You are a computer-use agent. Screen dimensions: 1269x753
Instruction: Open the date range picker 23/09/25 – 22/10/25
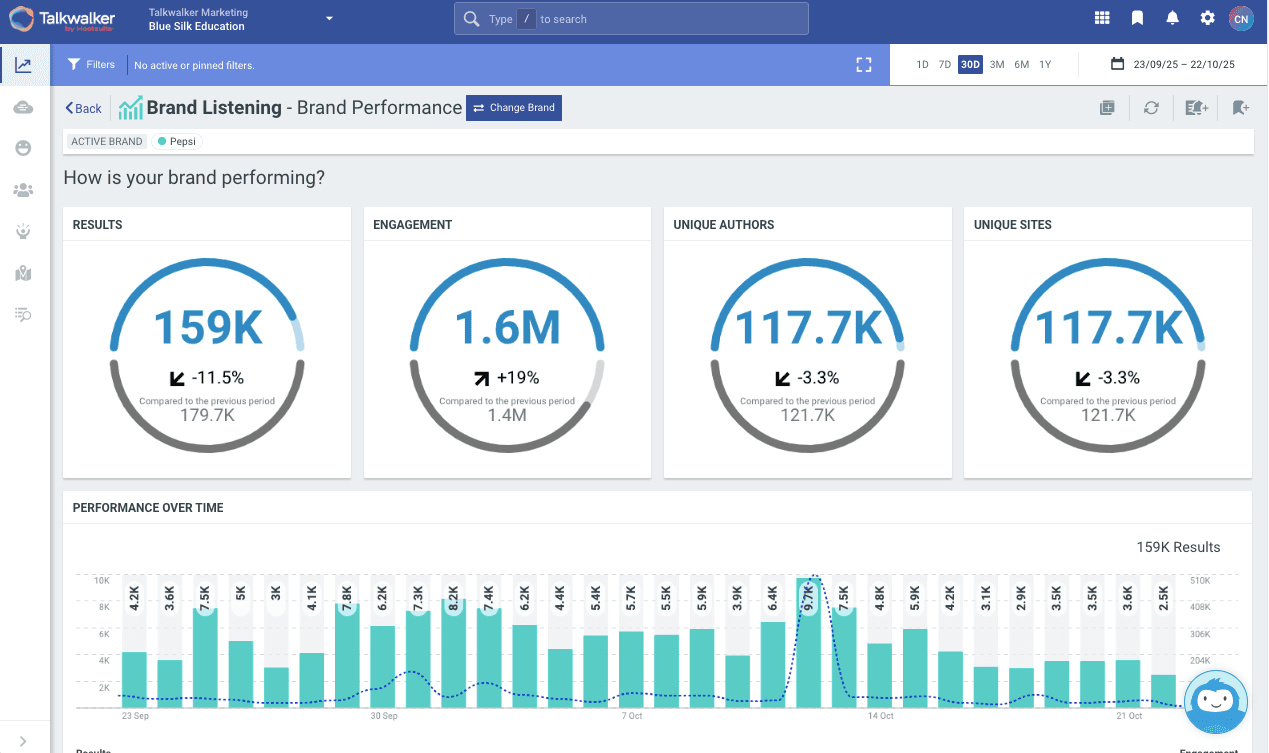point(1173,65)
